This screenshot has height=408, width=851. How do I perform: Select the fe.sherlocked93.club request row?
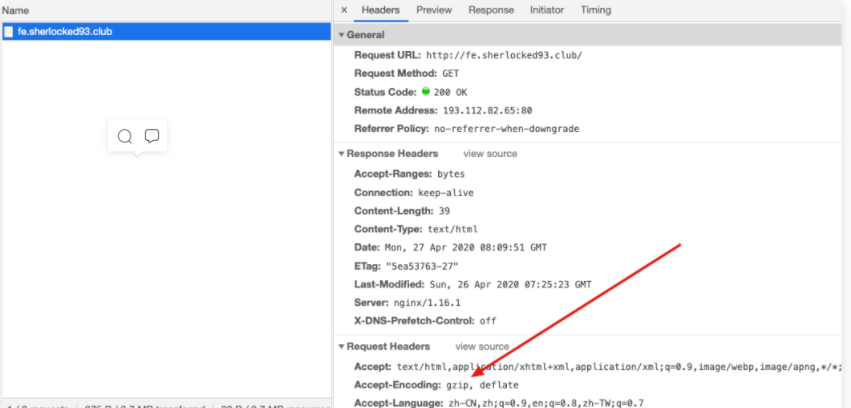pos(166,31)
